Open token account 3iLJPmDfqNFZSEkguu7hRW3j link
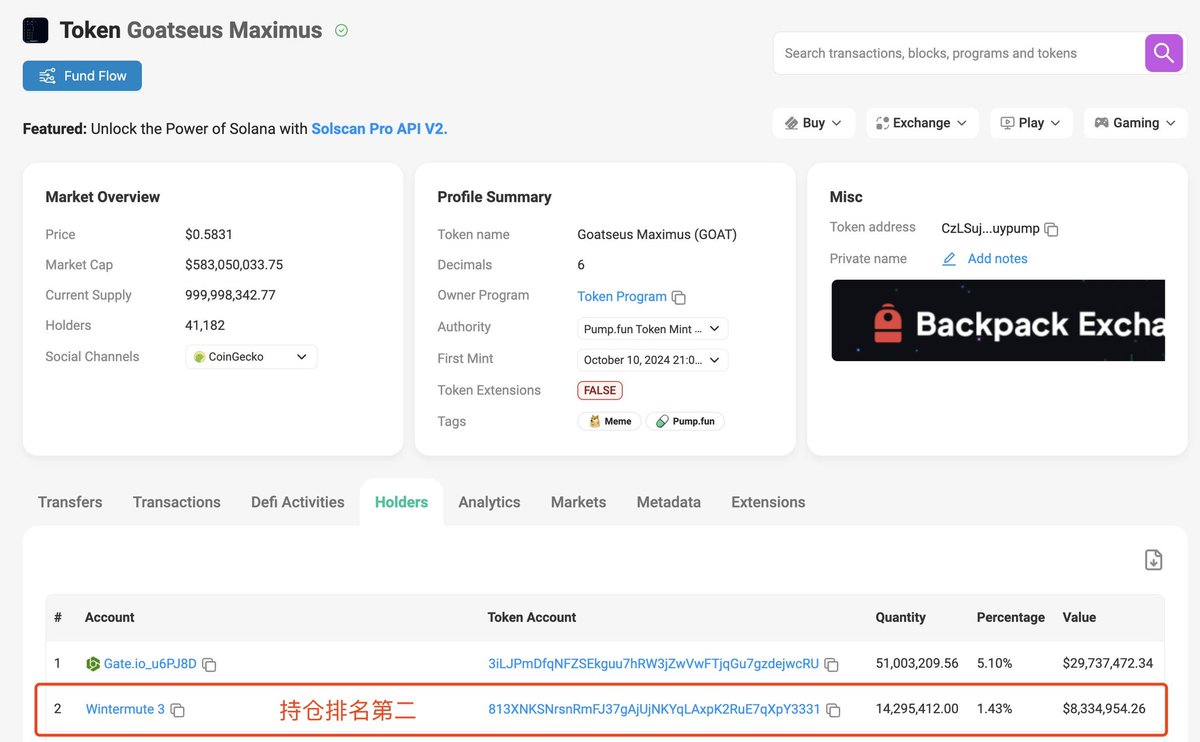 click(653, 663)
